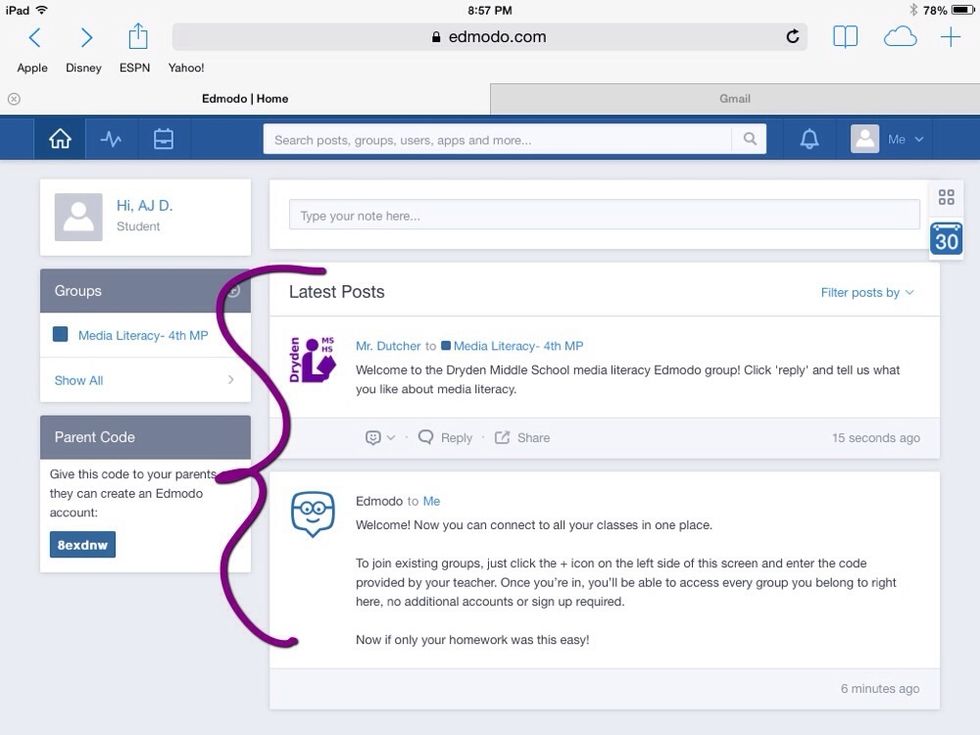Screen dimensions: 980x735
Task: Click the search magnifier icon
Action: tap(749, 139)
